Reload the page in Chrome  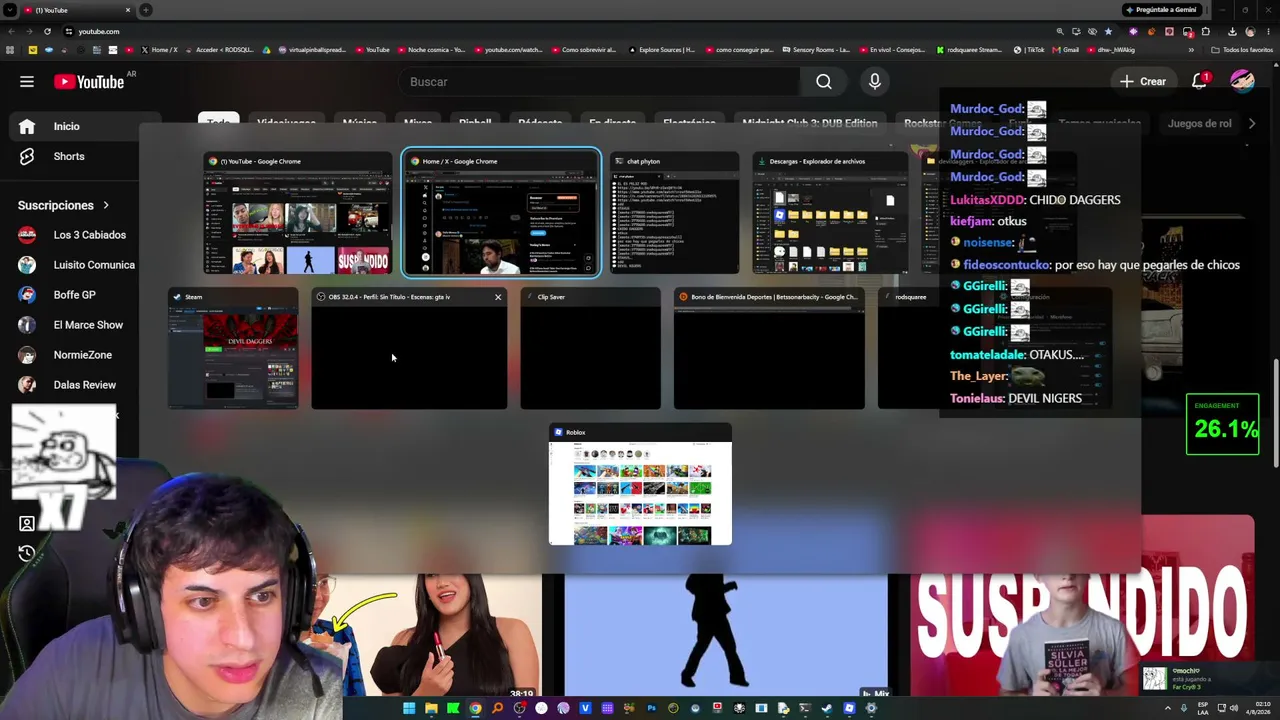click(47, 31)
